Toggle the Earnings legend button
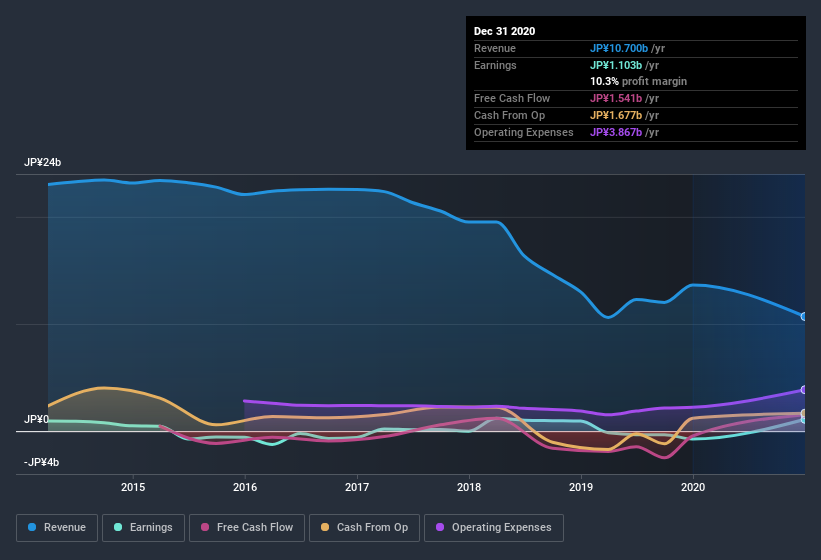 click(143, 528)
